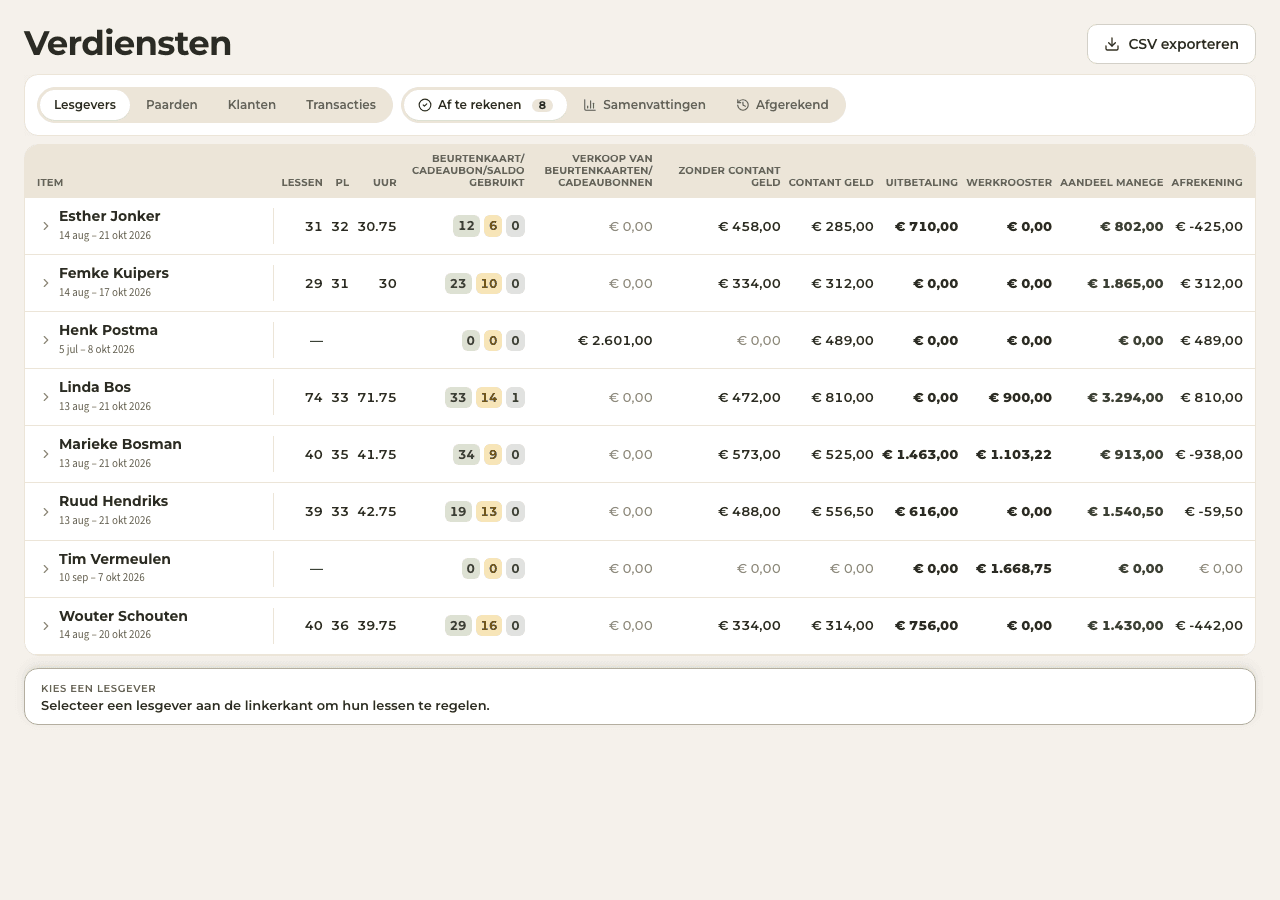1280x900 pixels.
Task: Open the Klanten tab
Action: click(x=252, y=105)
